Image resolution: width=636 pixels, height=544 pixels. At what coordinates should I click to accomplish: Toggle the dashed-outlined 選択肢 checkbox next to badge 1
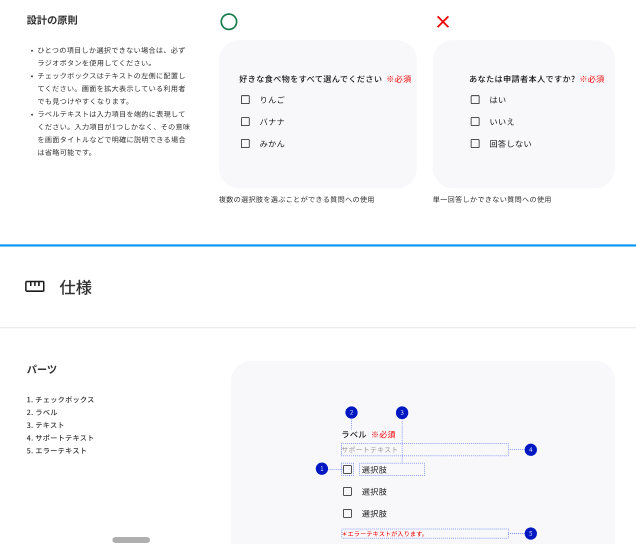[x=348, y=469]
